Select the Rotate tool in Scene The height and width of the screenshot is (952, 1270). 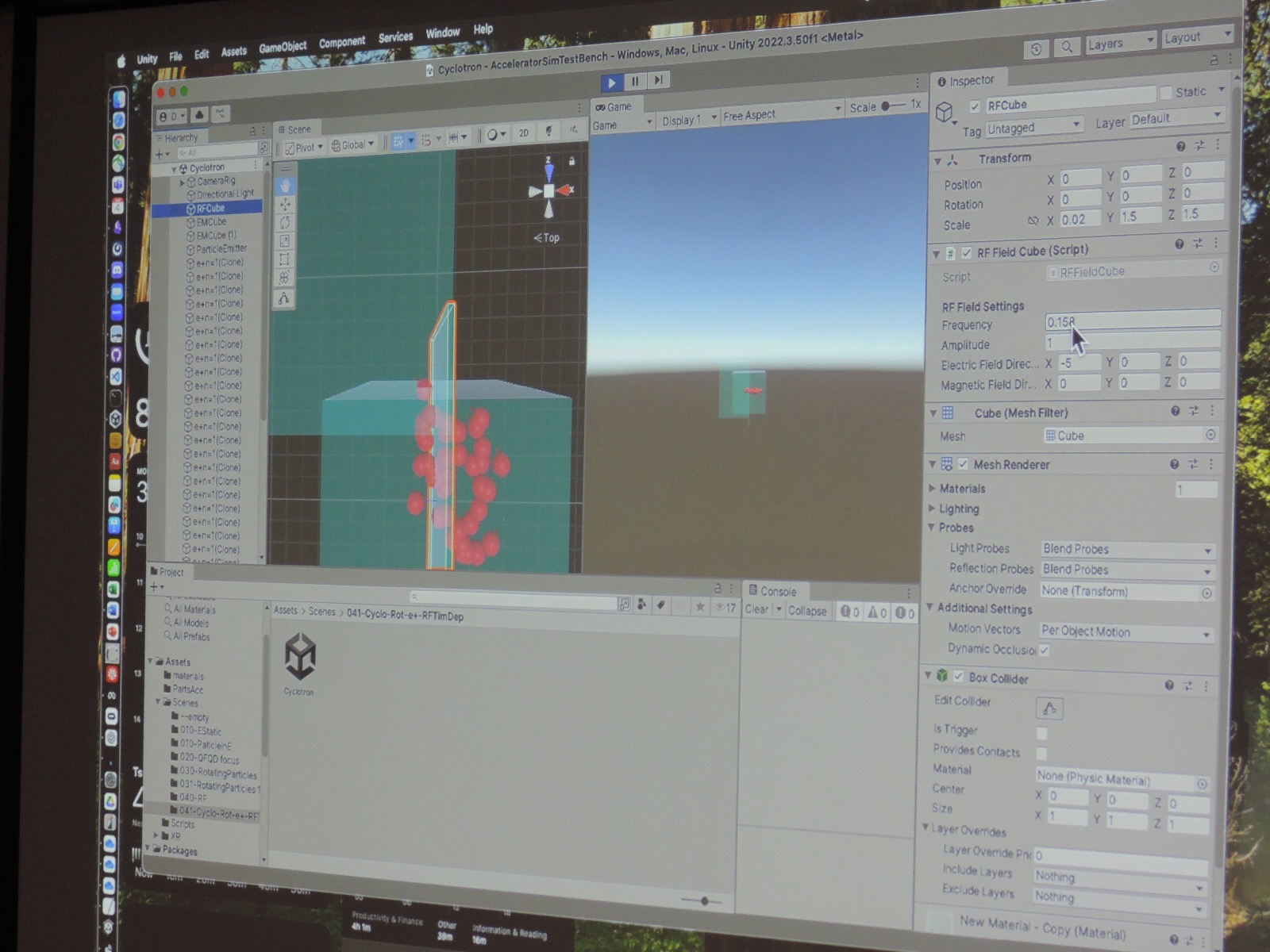click(x=285, y=223)
